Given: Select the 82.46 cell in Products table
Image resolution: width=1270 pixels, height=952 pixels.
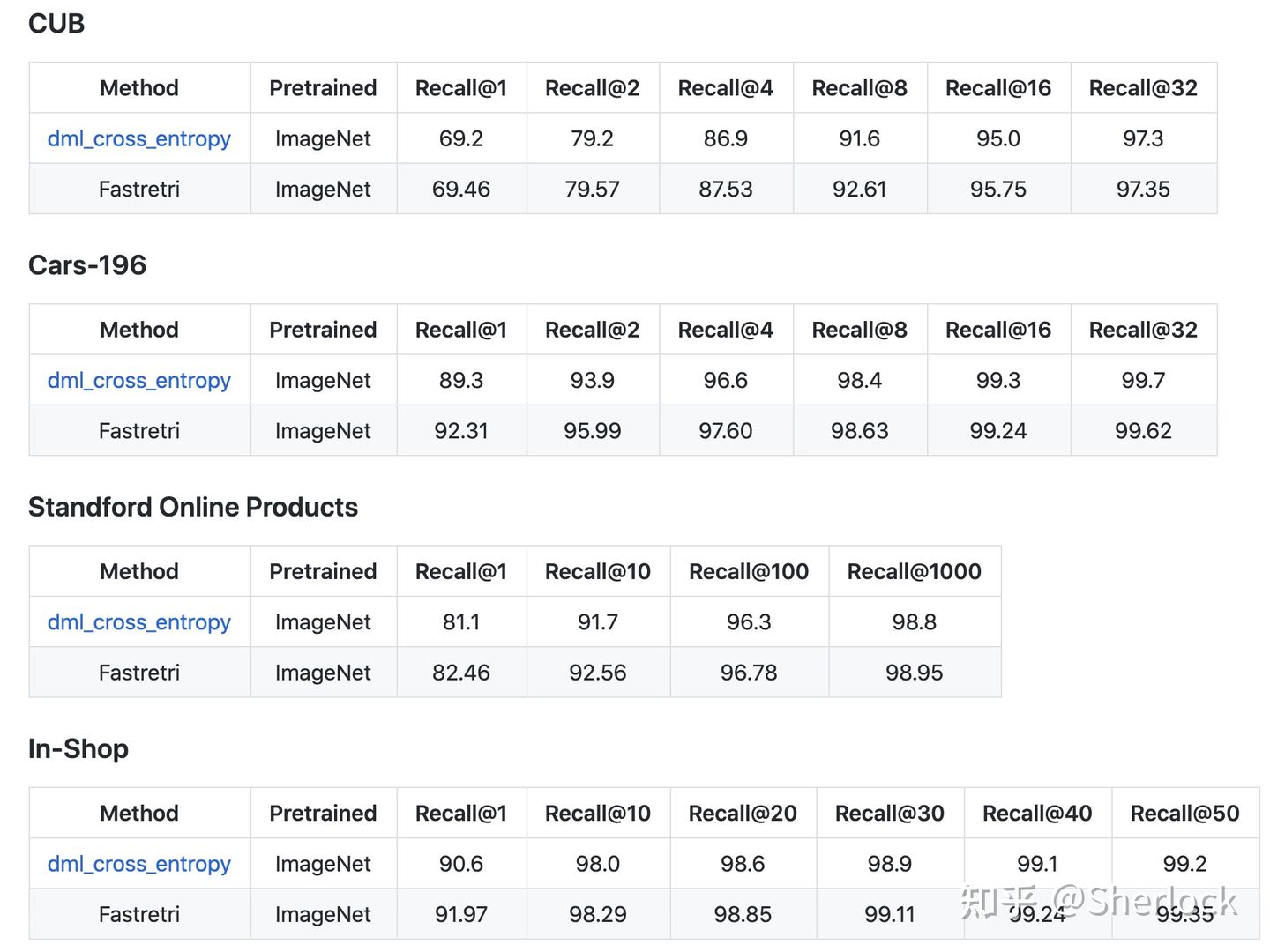Looking at the screenshot, I should click(x=460, y=673).
